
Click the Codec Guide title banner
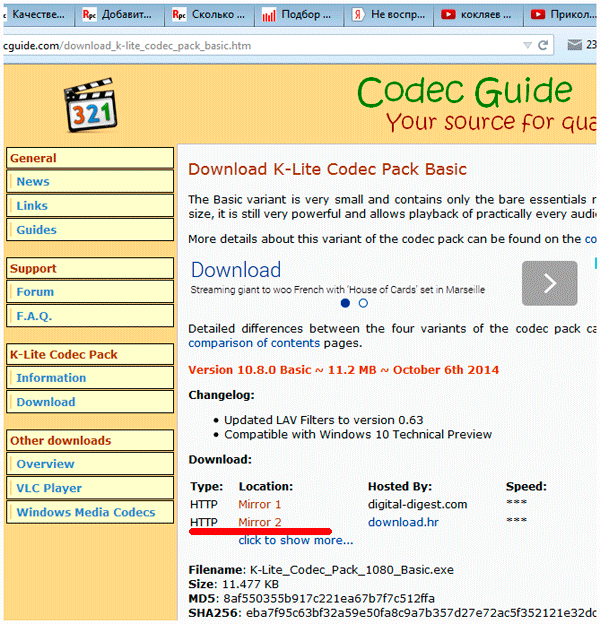(x=465, y=92)
